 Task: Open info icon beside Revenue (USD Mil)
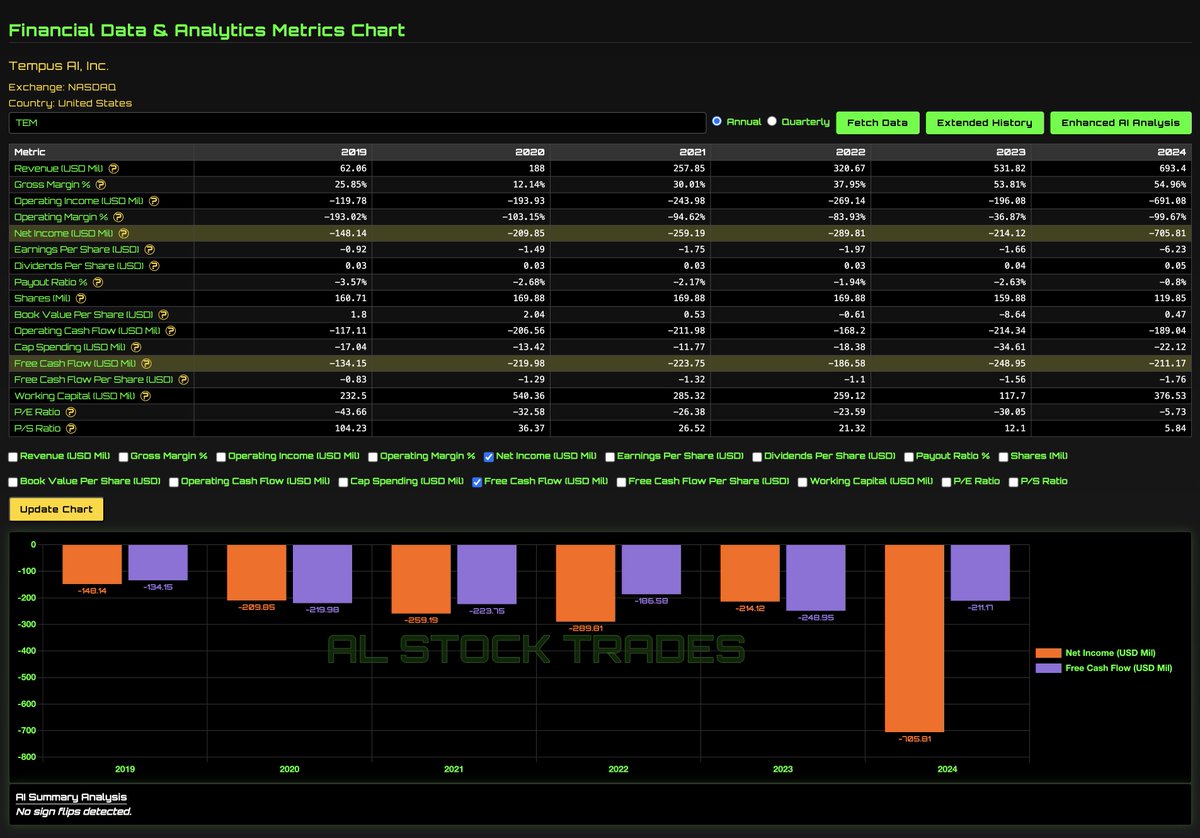coord(114,168)
